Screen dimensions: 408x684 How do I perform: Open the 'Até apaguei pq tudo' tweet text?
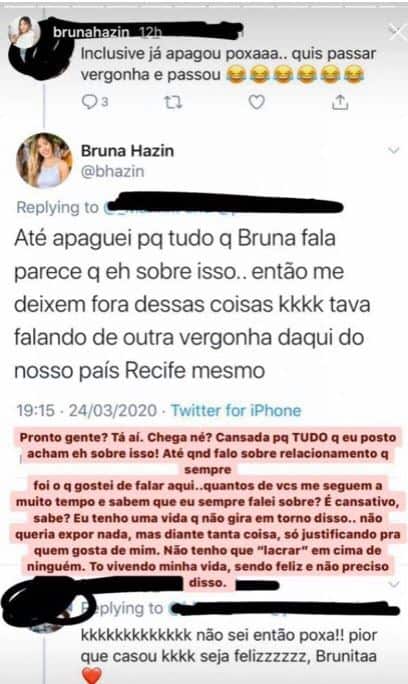click(x=192, y=304)
